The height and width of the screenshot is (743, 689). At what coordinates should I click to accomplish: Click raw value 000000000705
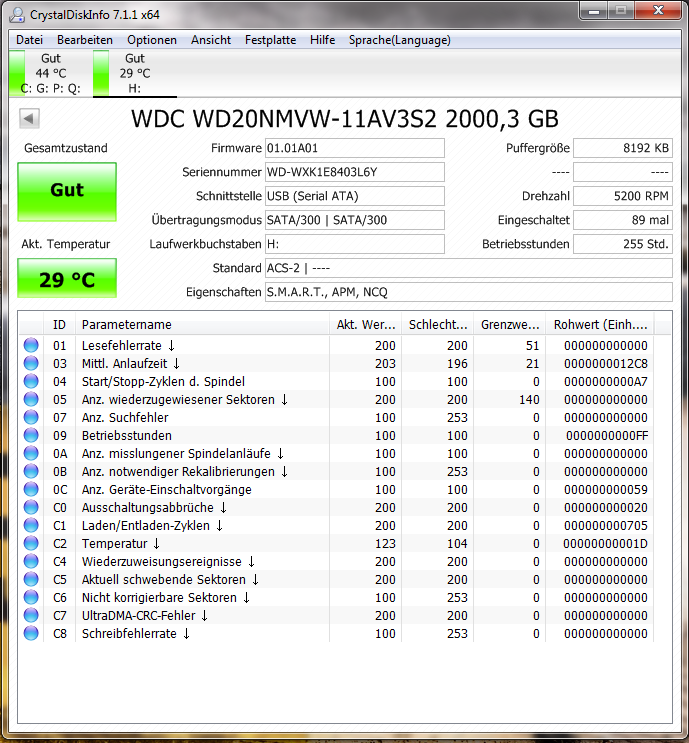606,526
